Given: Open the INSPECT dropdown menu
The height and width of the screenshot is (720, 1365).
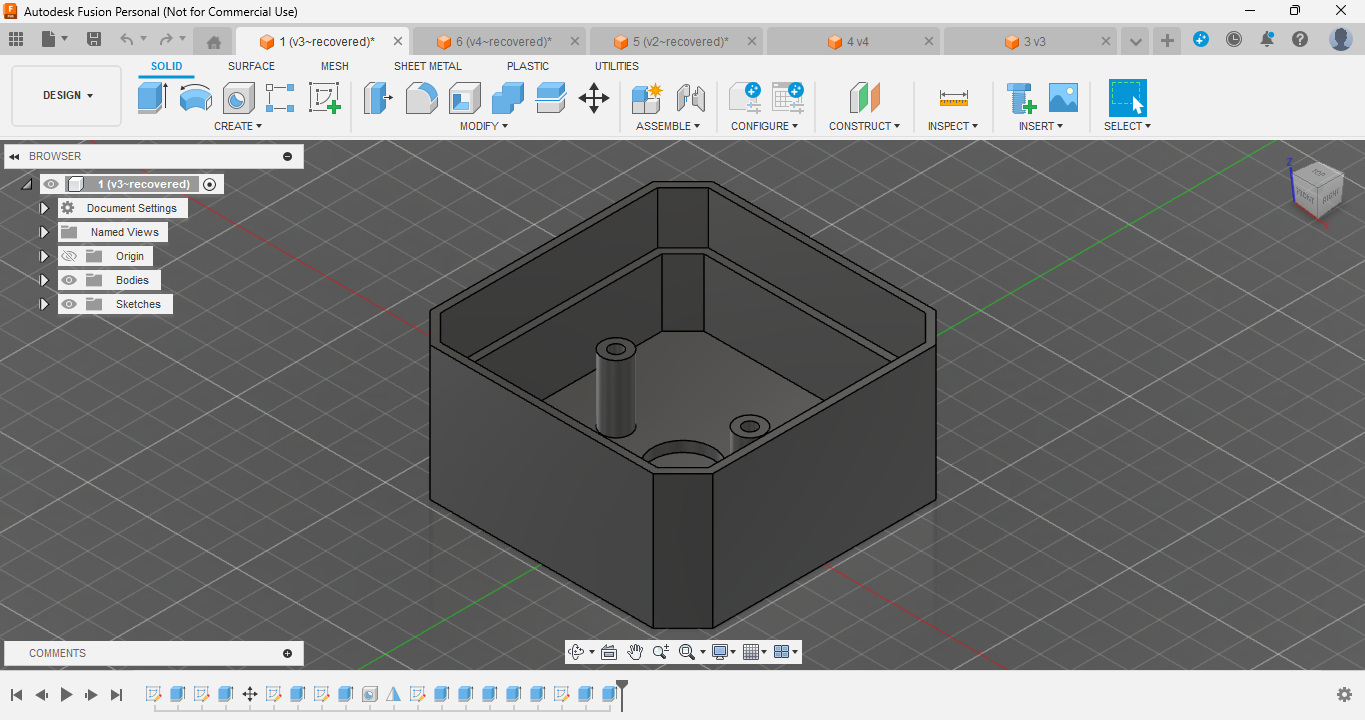Looking at the screenshot, I should pyautogui.click(x=953, y=126).
